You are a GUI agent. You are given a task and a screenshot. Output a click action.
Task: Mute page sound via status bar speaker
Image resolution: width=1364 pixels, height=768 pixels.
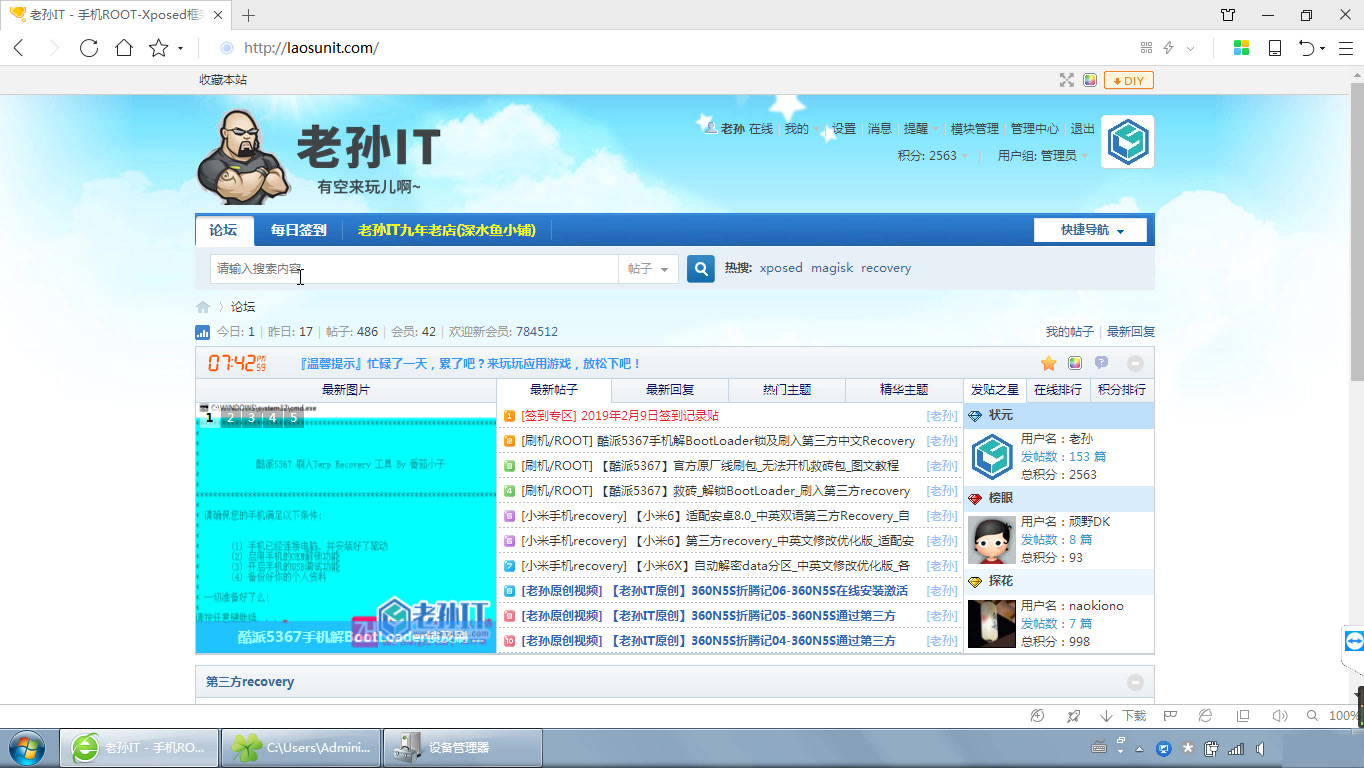point(1279,716)
